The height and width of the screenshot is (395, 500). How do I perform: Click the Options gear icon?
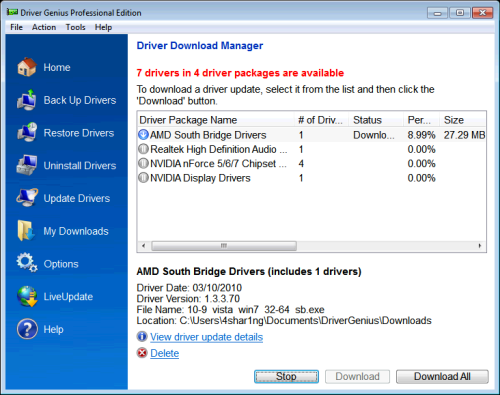tap(27, 263)
